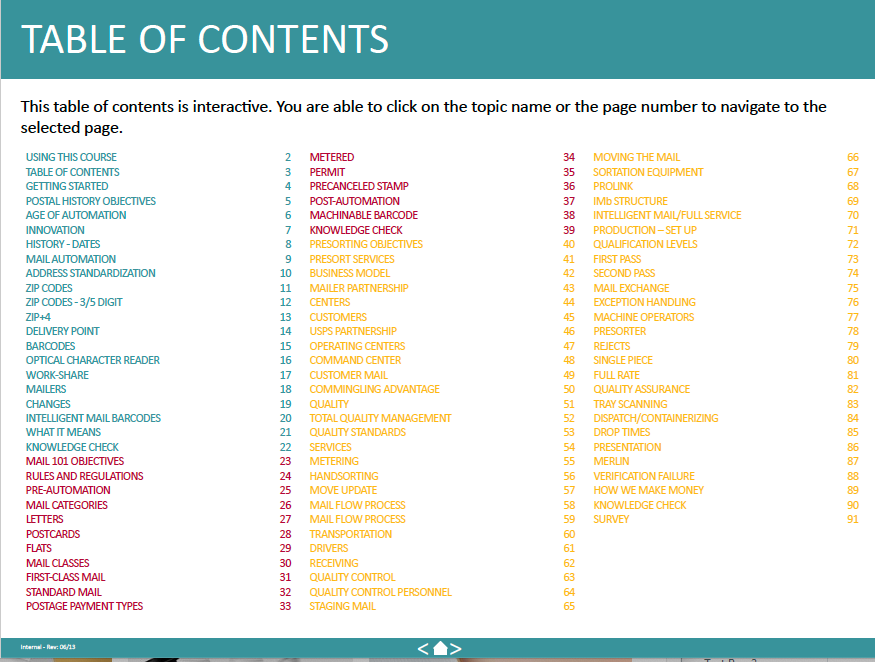Go to POSTAGE PAYMENT TYPES
Screen dimensions: 875x662
[84, 606]
